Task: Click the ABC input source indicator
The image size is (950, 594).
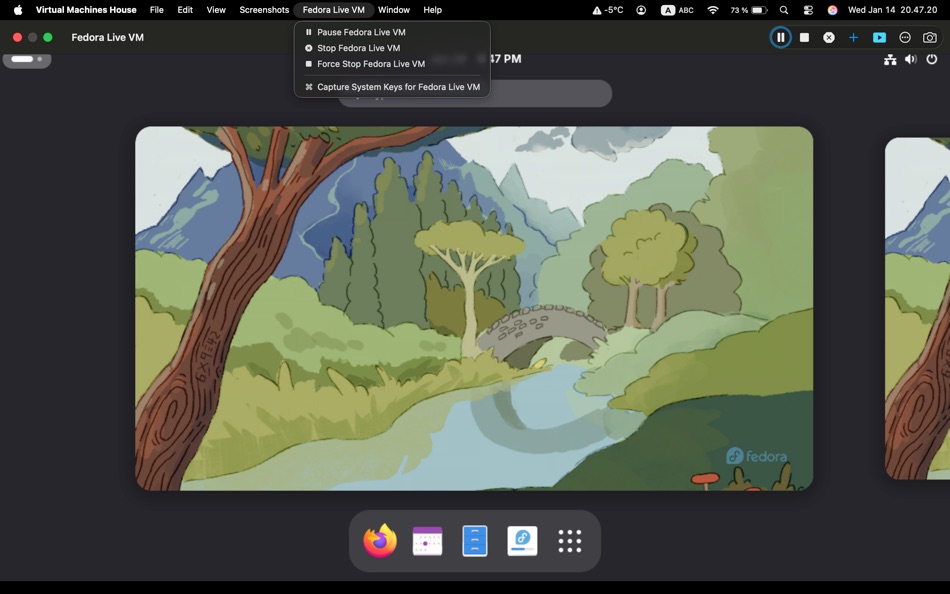Action: point(677,10)
